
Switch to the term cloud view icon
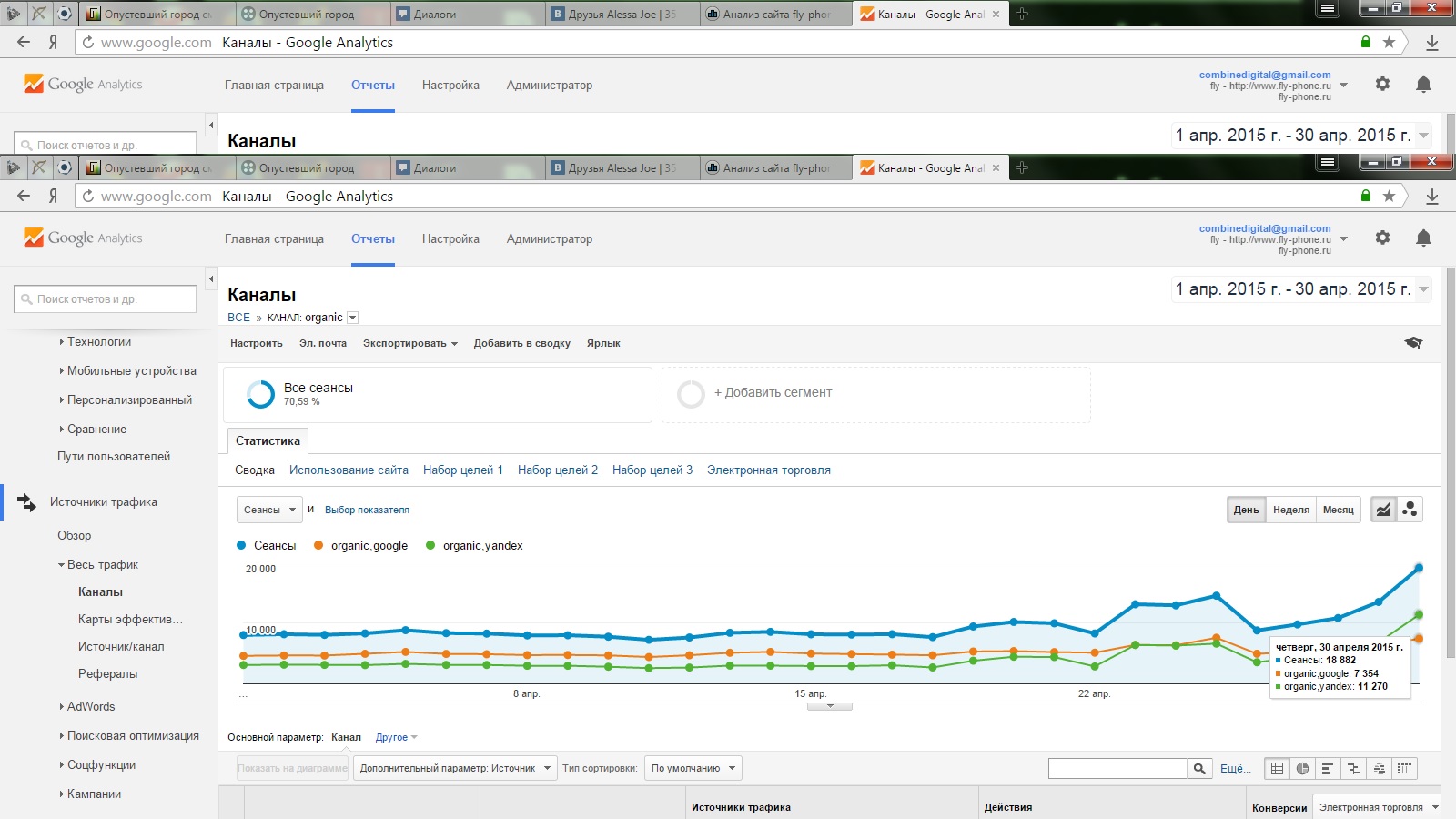coord(1380,768)
